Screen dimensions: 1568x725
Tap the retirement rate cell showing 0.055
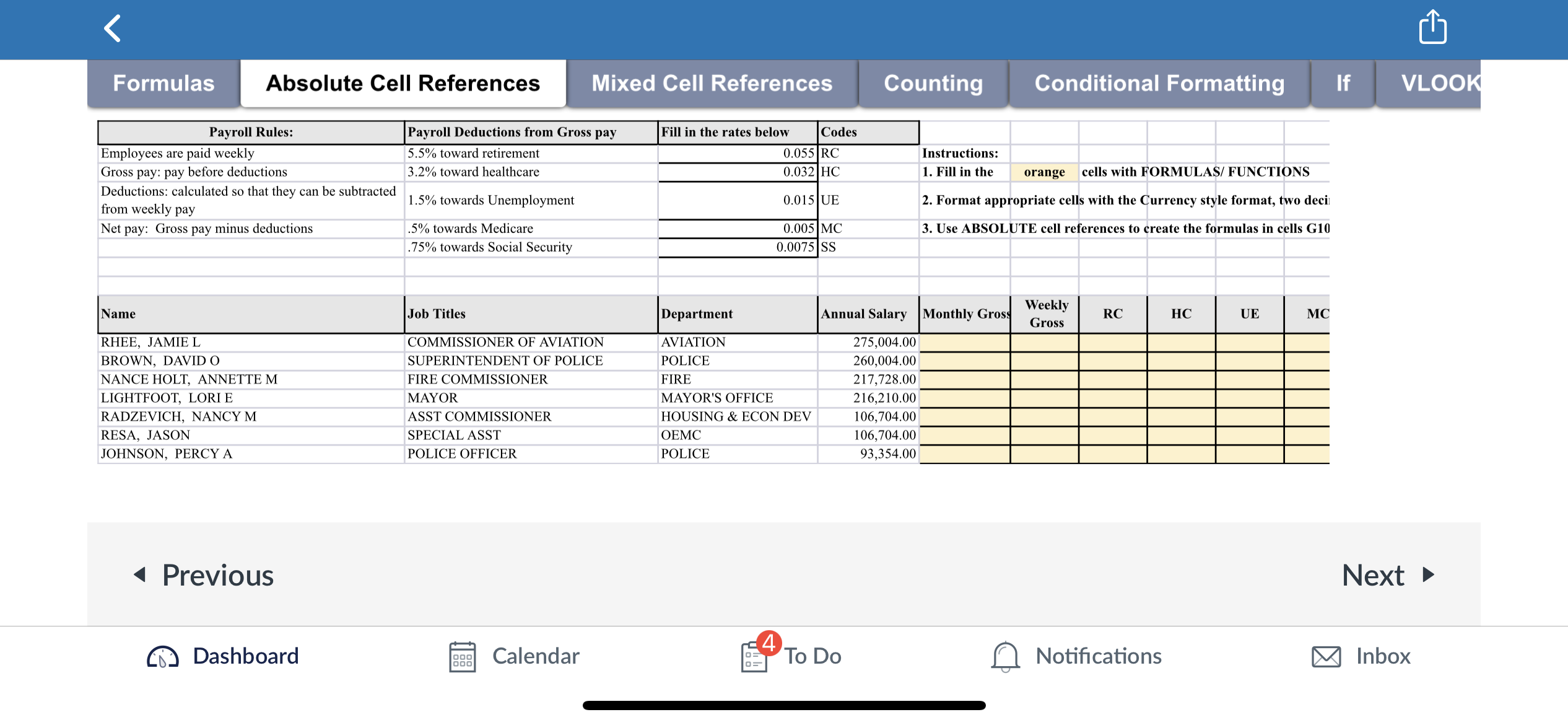tap(737, 152)
